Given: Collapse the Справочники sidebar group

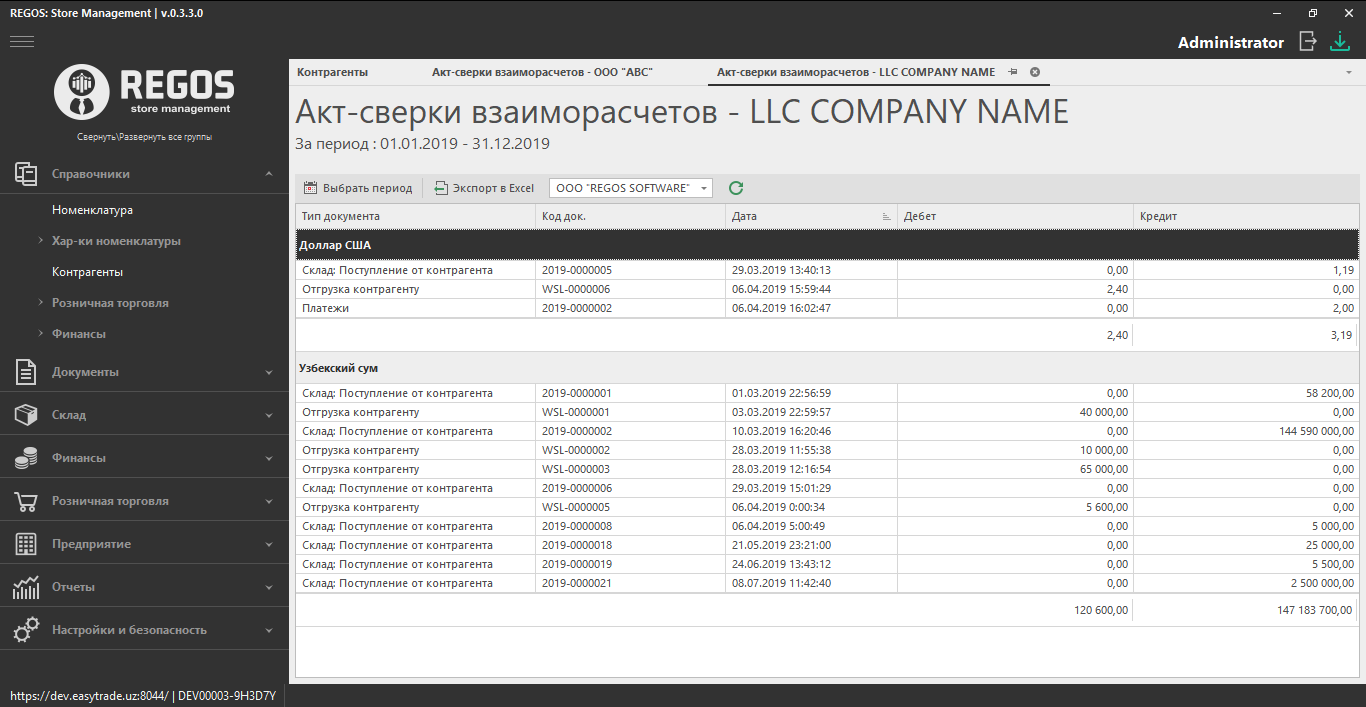Looking at the screenshot, I should [269, 174].
